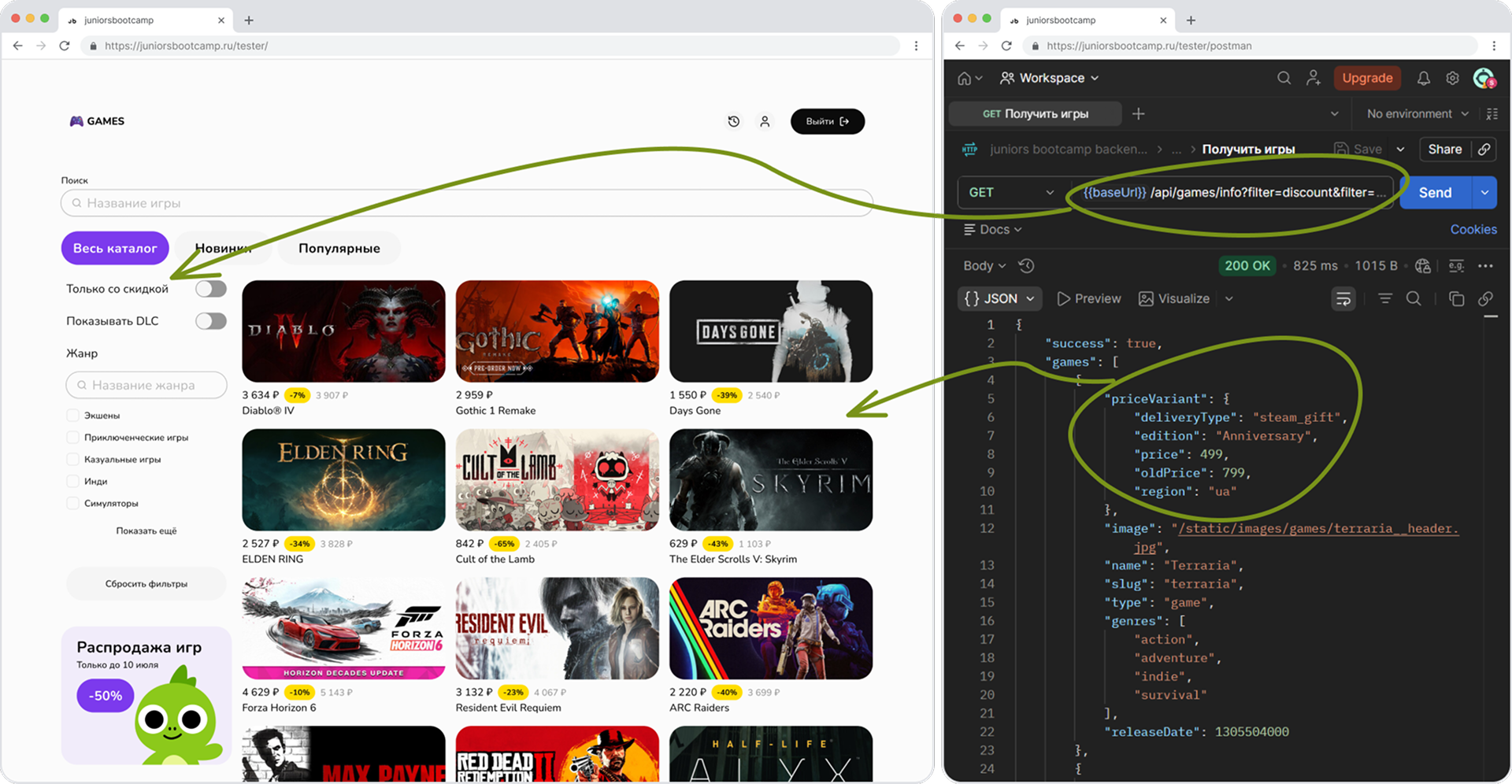This screenshot has width=1512, height=784.
Task: Open the Postman home icon dropdown
Action: tap(969, 78)
